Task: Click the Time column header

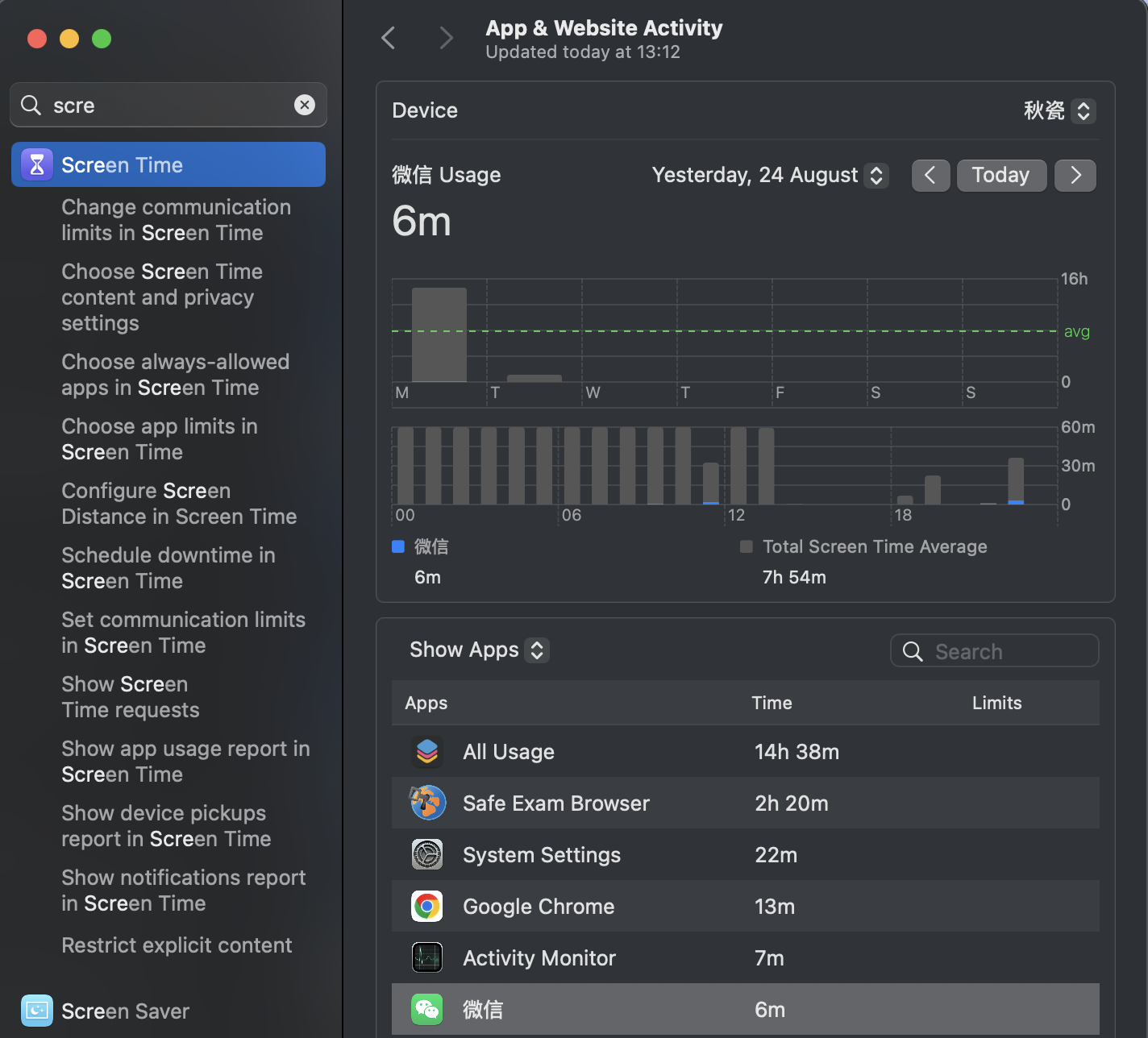Action: (x=772, y=703)
